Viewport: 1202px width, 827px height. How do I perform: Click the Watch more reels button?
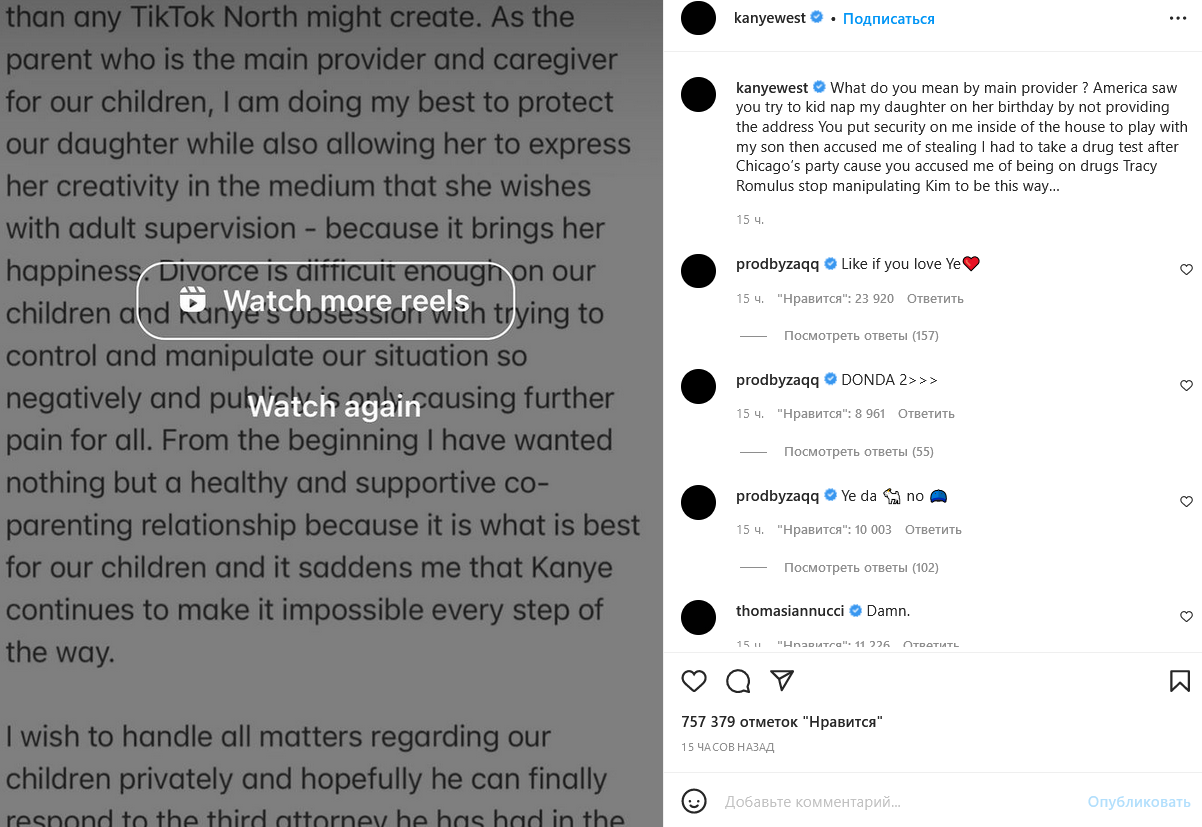pos(326,301)
